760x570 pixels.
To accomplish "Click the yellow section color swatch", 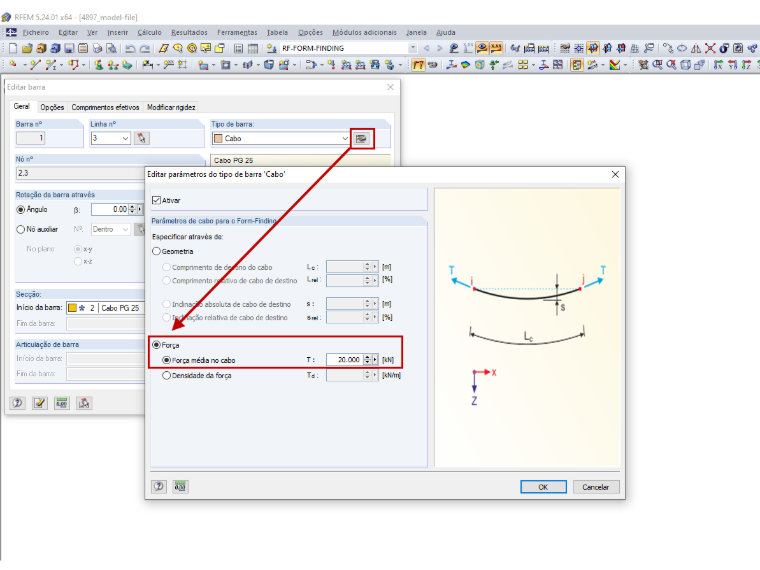I will coord(72,308).
